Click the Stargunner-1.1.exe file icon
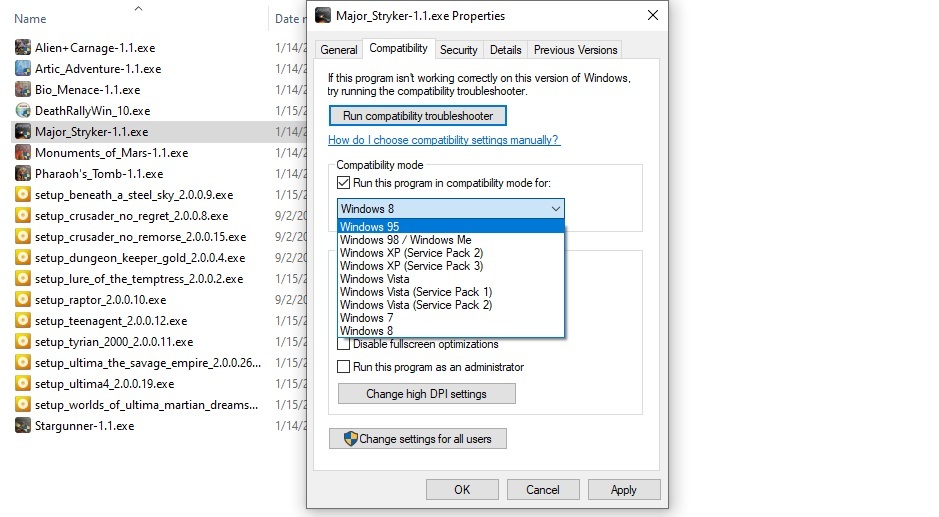This screenshot has width=939, height=517. pyautogui.click(x=23, y=425)
